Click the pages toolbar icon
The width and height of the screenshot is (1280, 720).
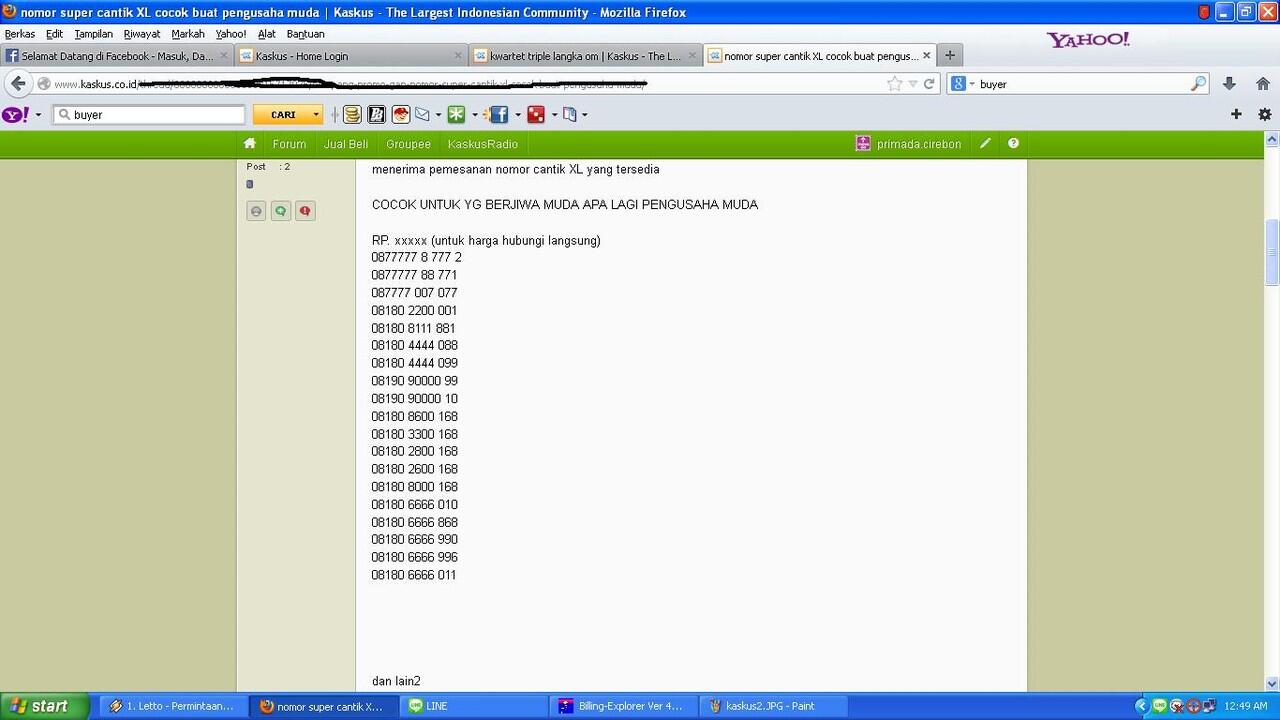click(x=570, y=115)
